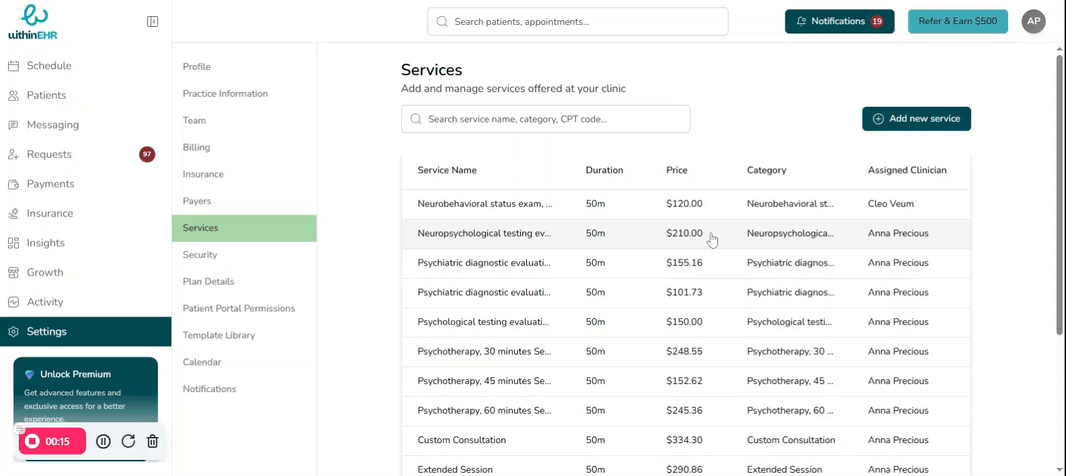The image size is (1066, 476).
Task: Open Requests with the 97 badge
Action: [49, 154]
